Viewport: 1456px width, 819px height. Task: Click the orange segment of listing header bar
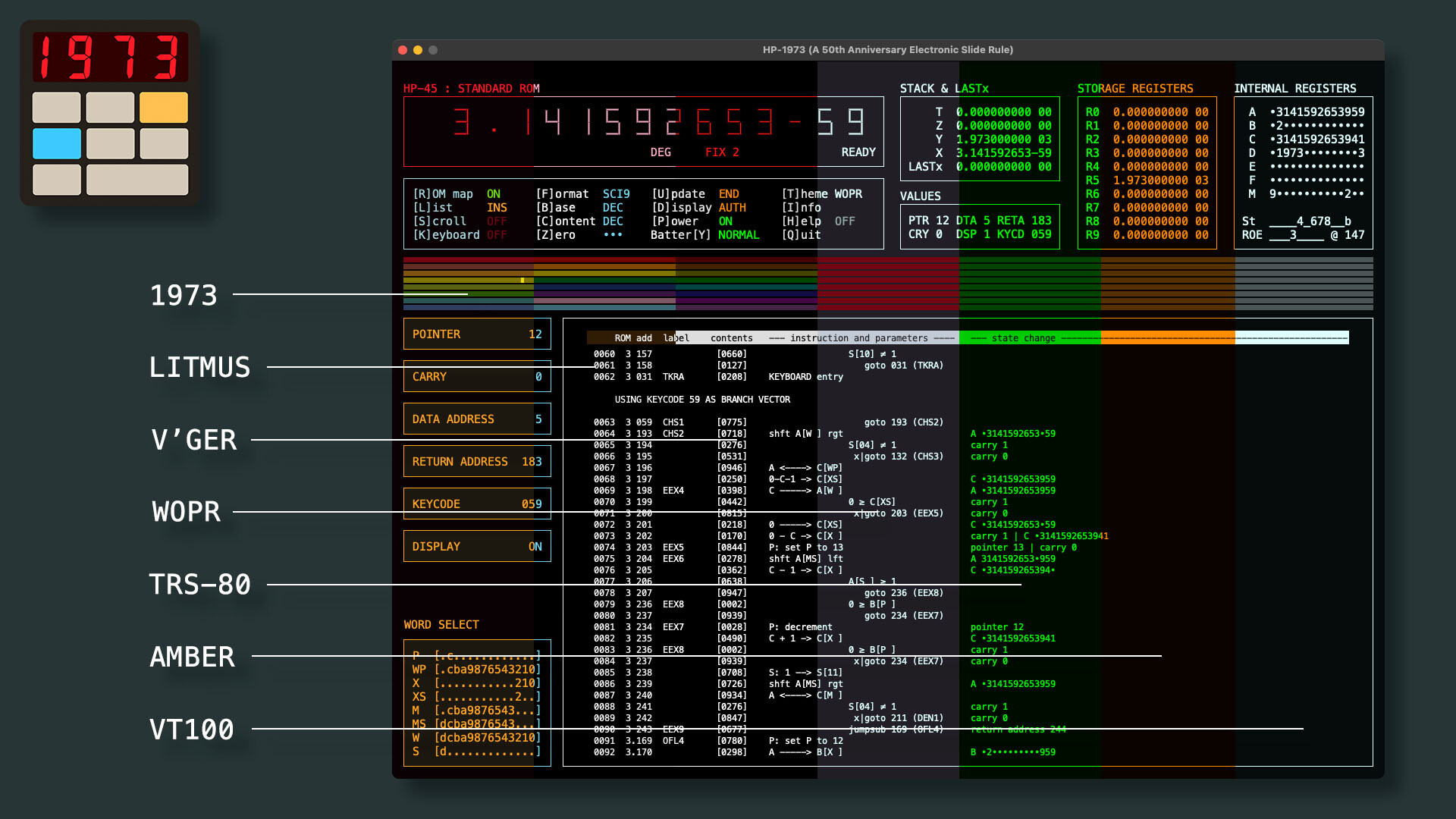[1168, 338]
